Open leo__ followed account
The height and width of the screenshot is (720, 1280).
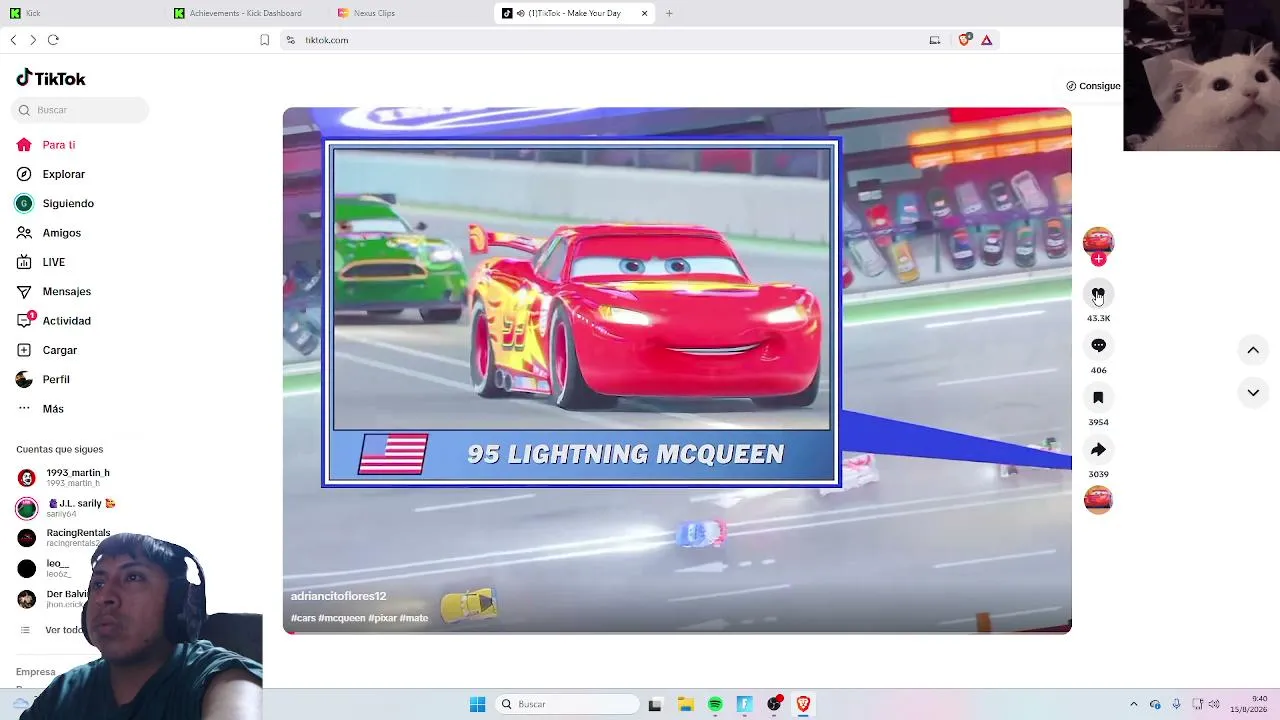coord(44,568)
